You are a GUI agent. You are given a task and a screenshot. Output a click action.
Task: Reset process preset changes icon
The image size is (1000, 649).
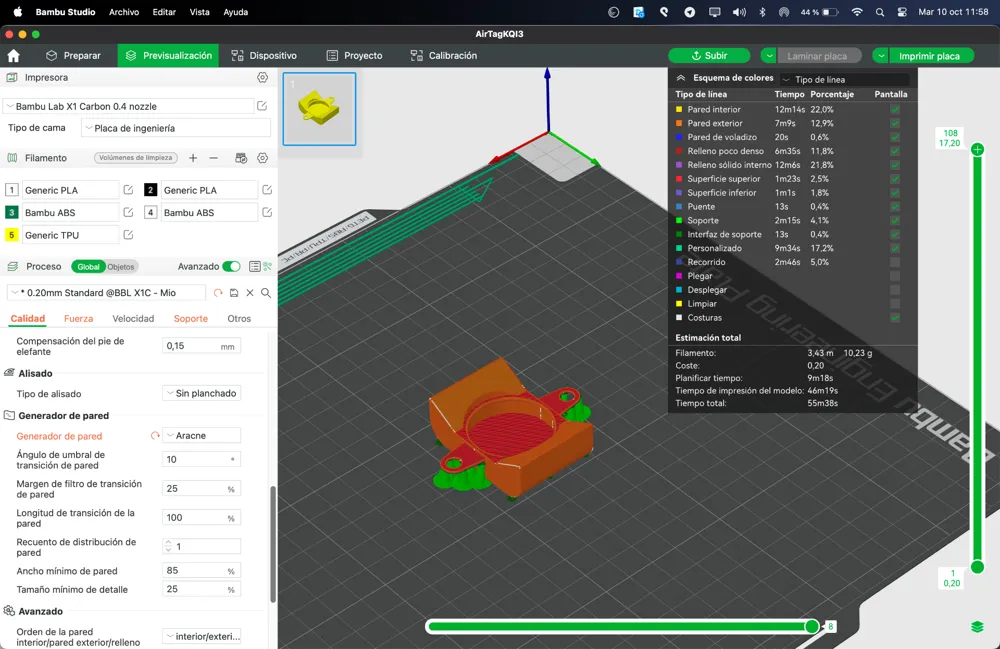coord(218,293)
